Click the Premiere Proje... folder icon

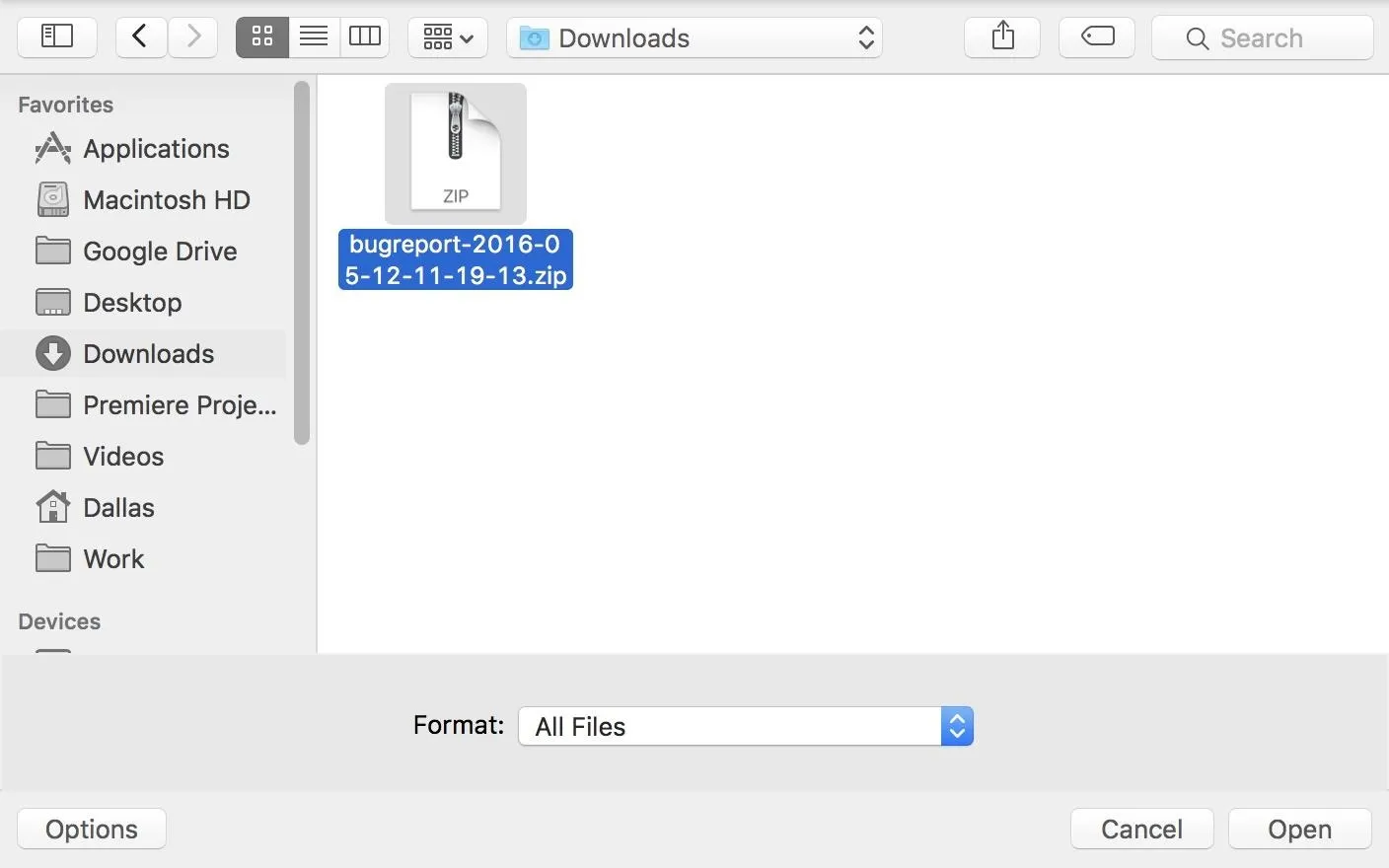(x=53, y=404)
